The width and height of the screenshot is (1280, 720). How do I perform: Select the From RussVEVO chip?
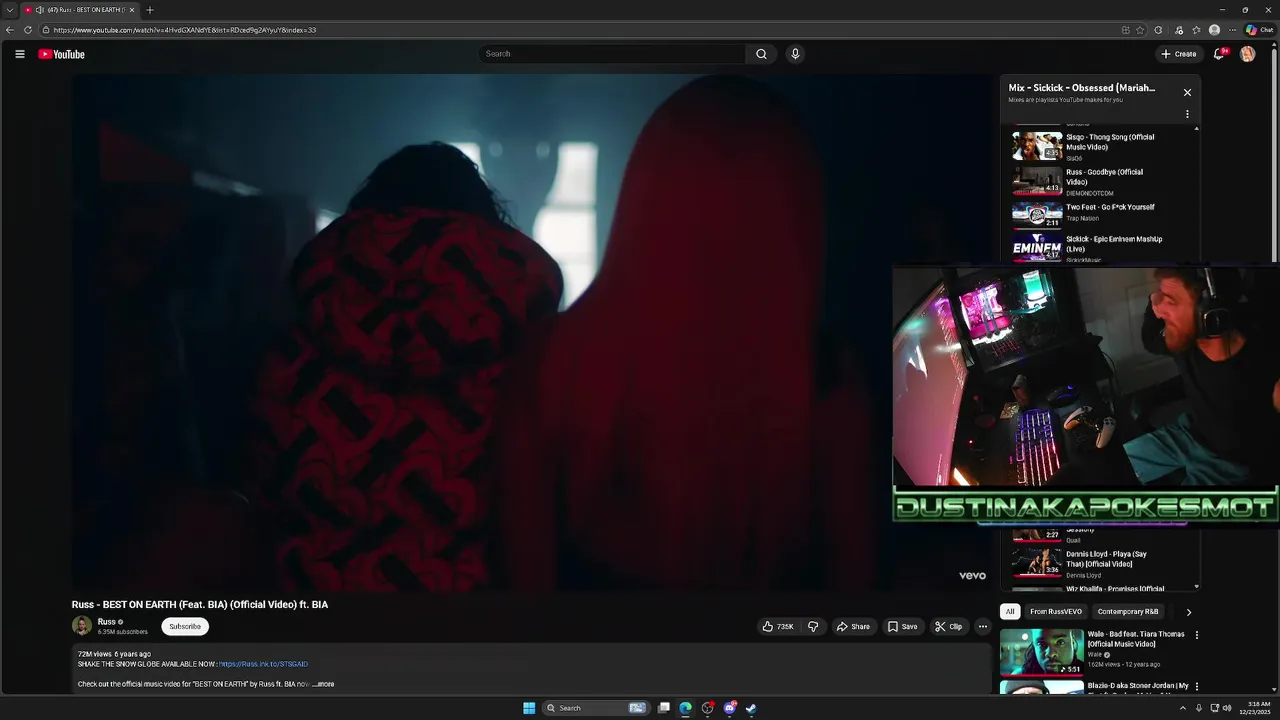[x=1056, y=612]
